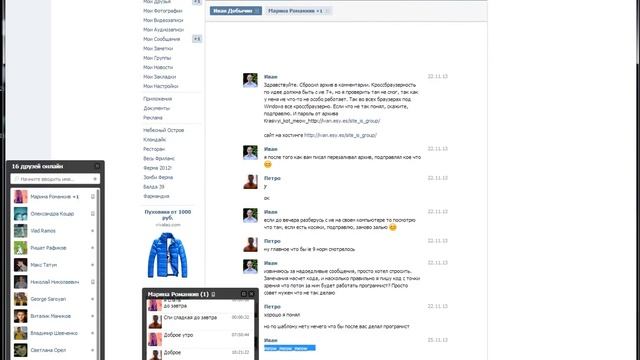Click Петро's name above 'ну главное' message
Viewport: 640px width, 360px height.
(x=272, y=241)
